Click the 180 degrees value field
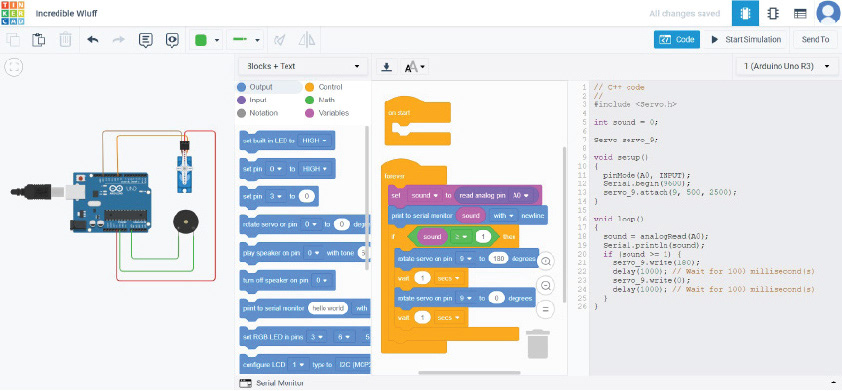 click(499, 258)
